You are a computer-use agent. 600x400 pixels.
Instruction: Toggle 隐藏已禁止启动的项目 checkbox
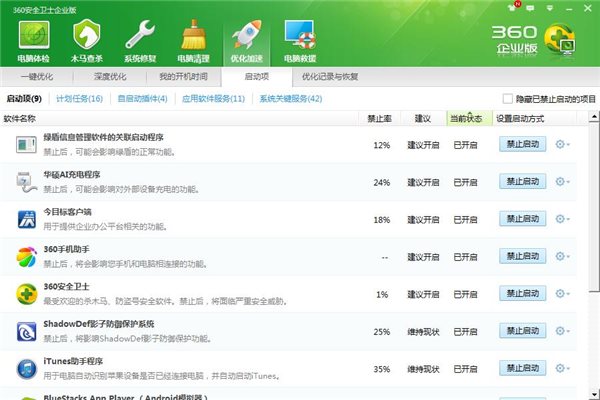[507, 99]
